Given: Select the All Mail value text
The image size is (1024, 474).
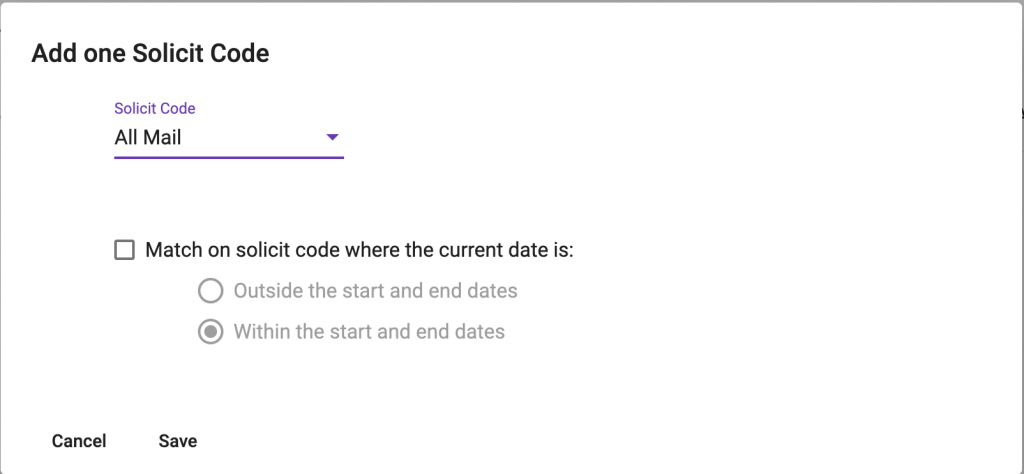Looking at the screenshot, I should click(148, 138).
